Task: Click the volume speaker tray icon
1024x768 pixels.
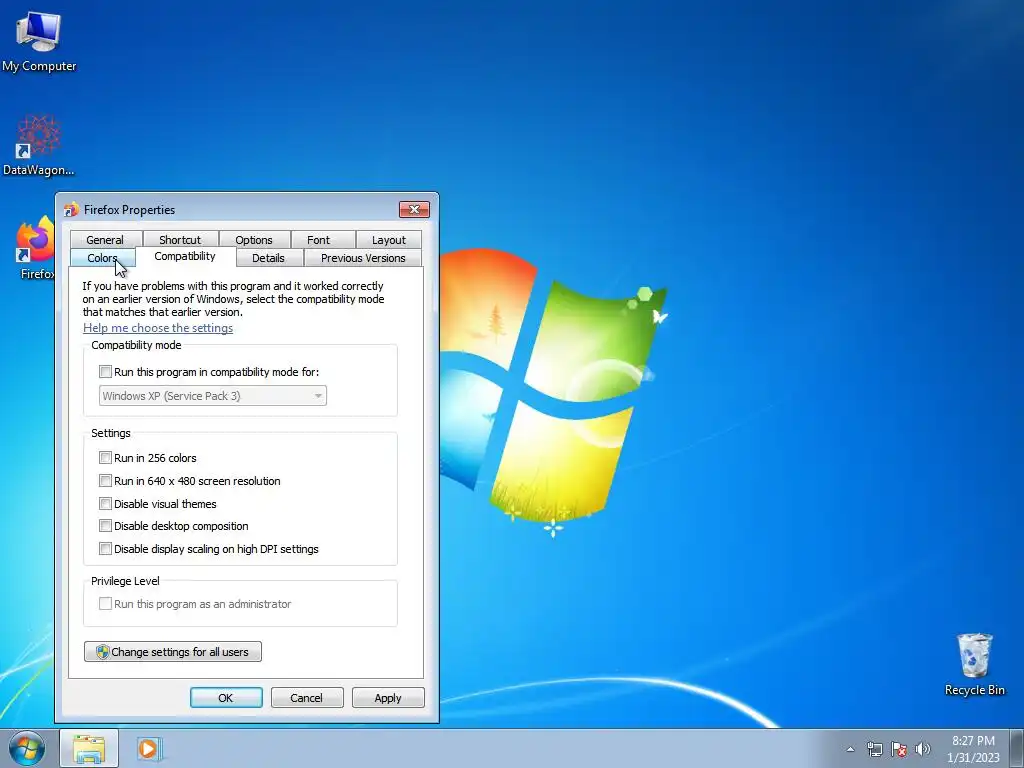Action: 922,749
